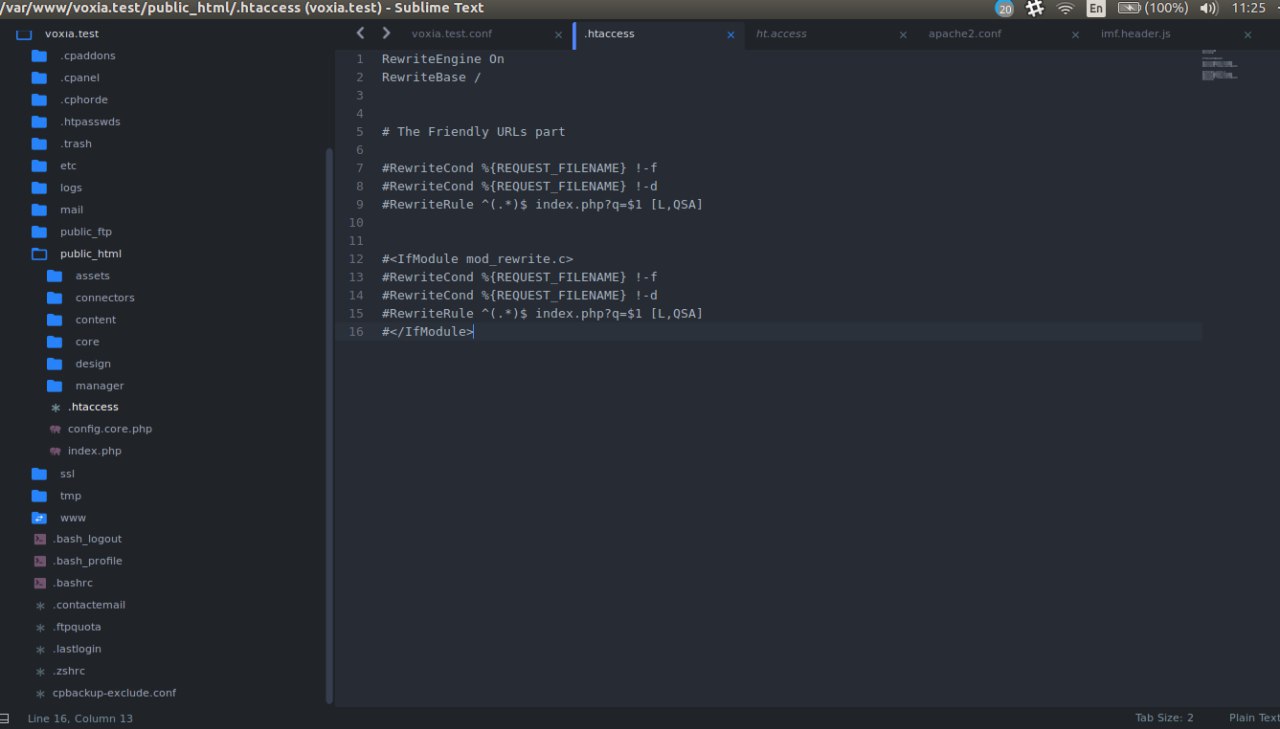Close the apache2.conf tab
Viewport: 1280px width, 729px height.
click(x=1075, y=35)
